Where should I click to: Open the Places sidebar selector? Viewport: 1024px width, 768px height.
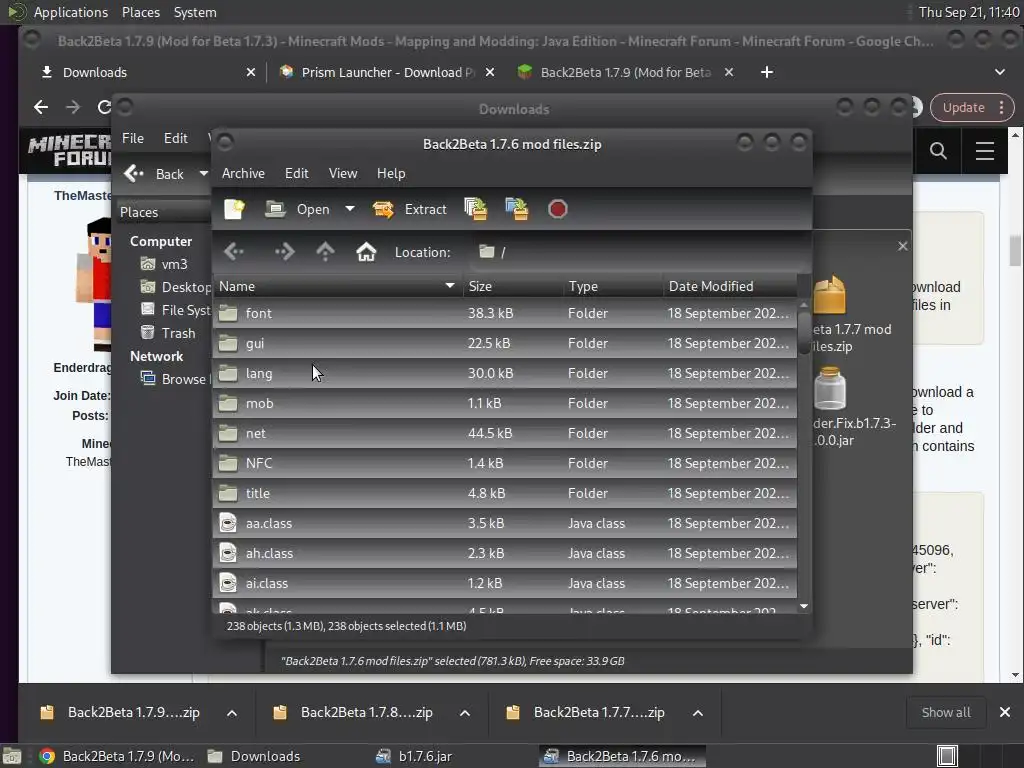[x=163, y=212]
